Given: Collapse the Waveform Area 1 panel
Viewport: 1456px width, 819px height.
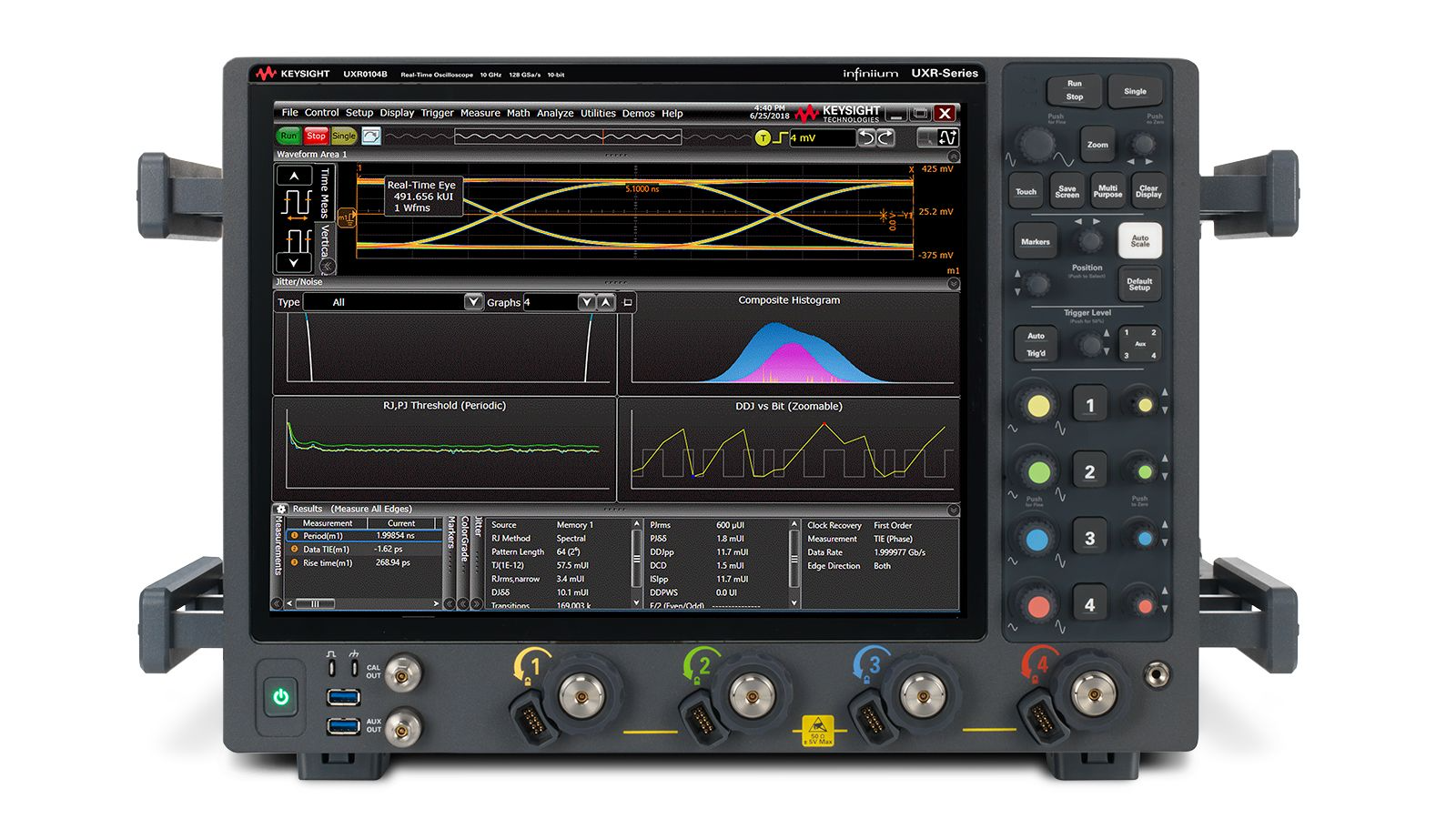Looking at the screenshot, I should click(953, 156).
